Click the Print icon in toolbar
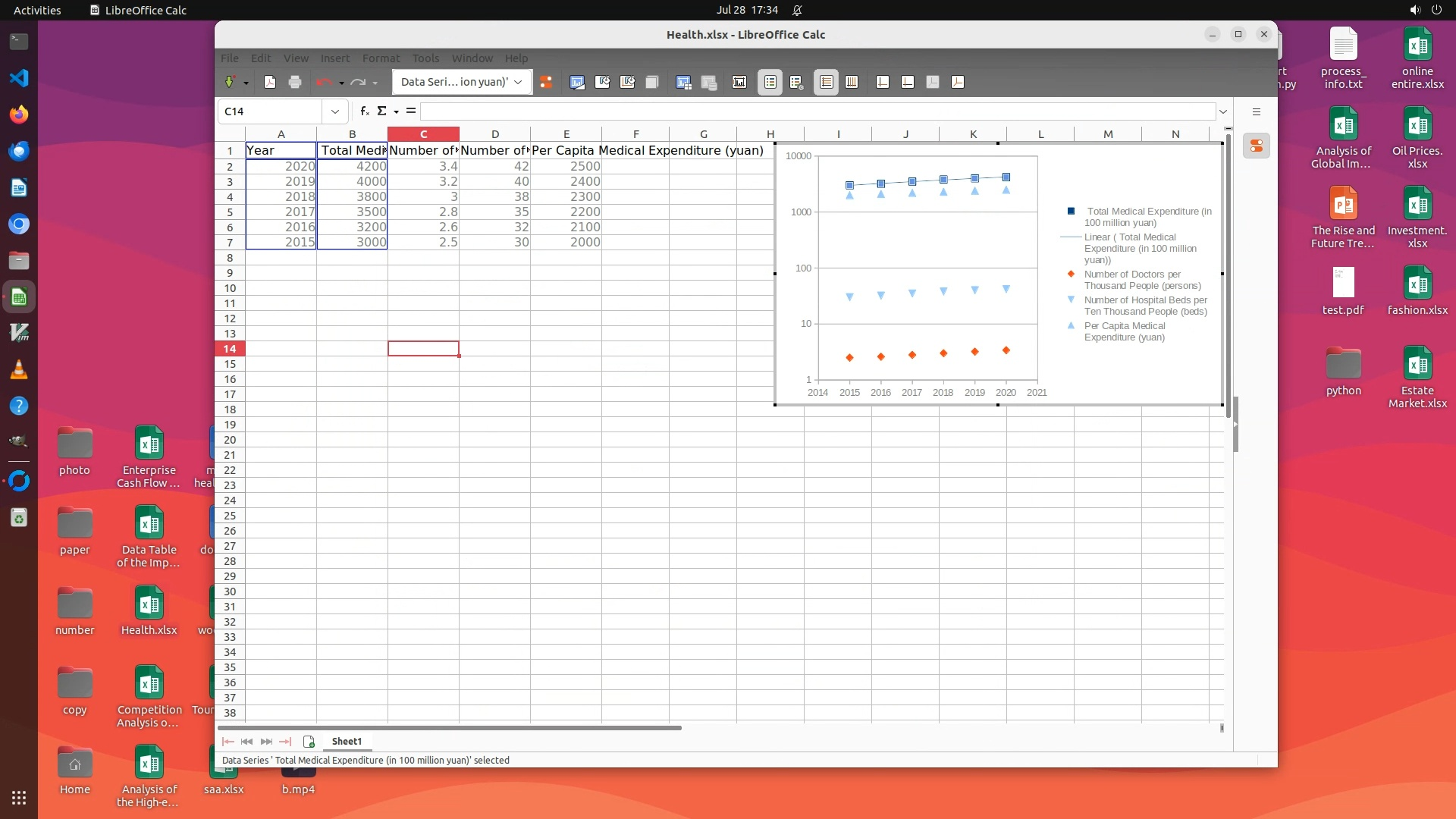The image size is (1456, 819). (x=295, y=82)
